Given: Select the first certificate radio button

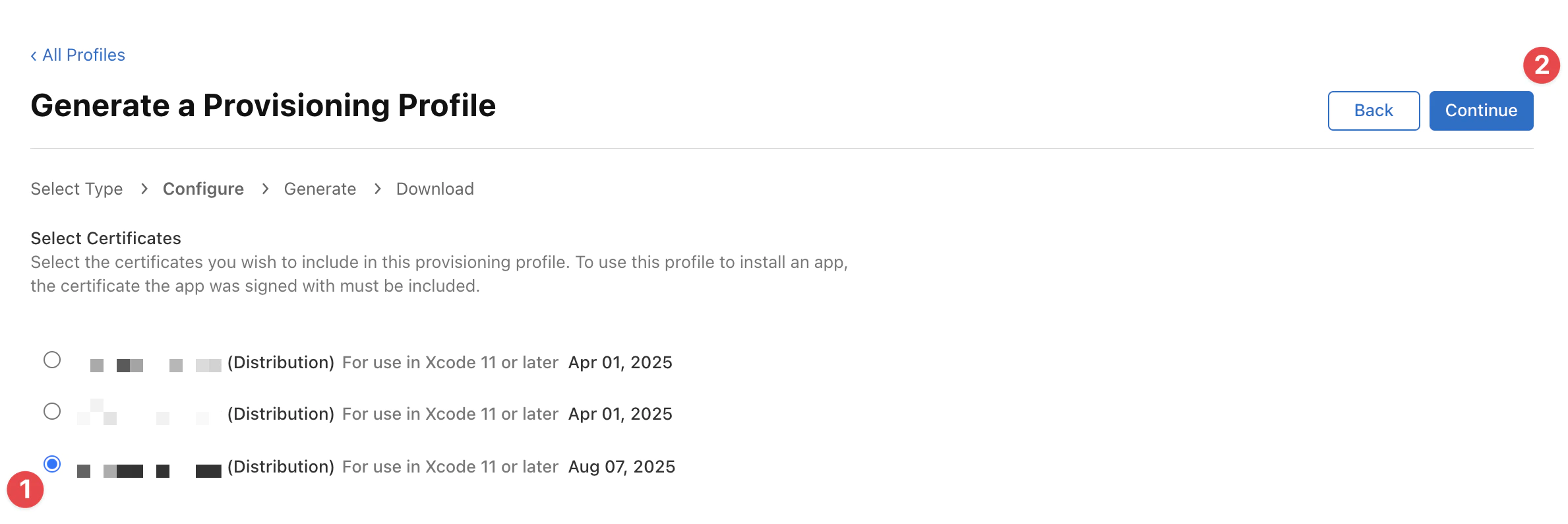Looking at the screenshot, I should point(52,360).
